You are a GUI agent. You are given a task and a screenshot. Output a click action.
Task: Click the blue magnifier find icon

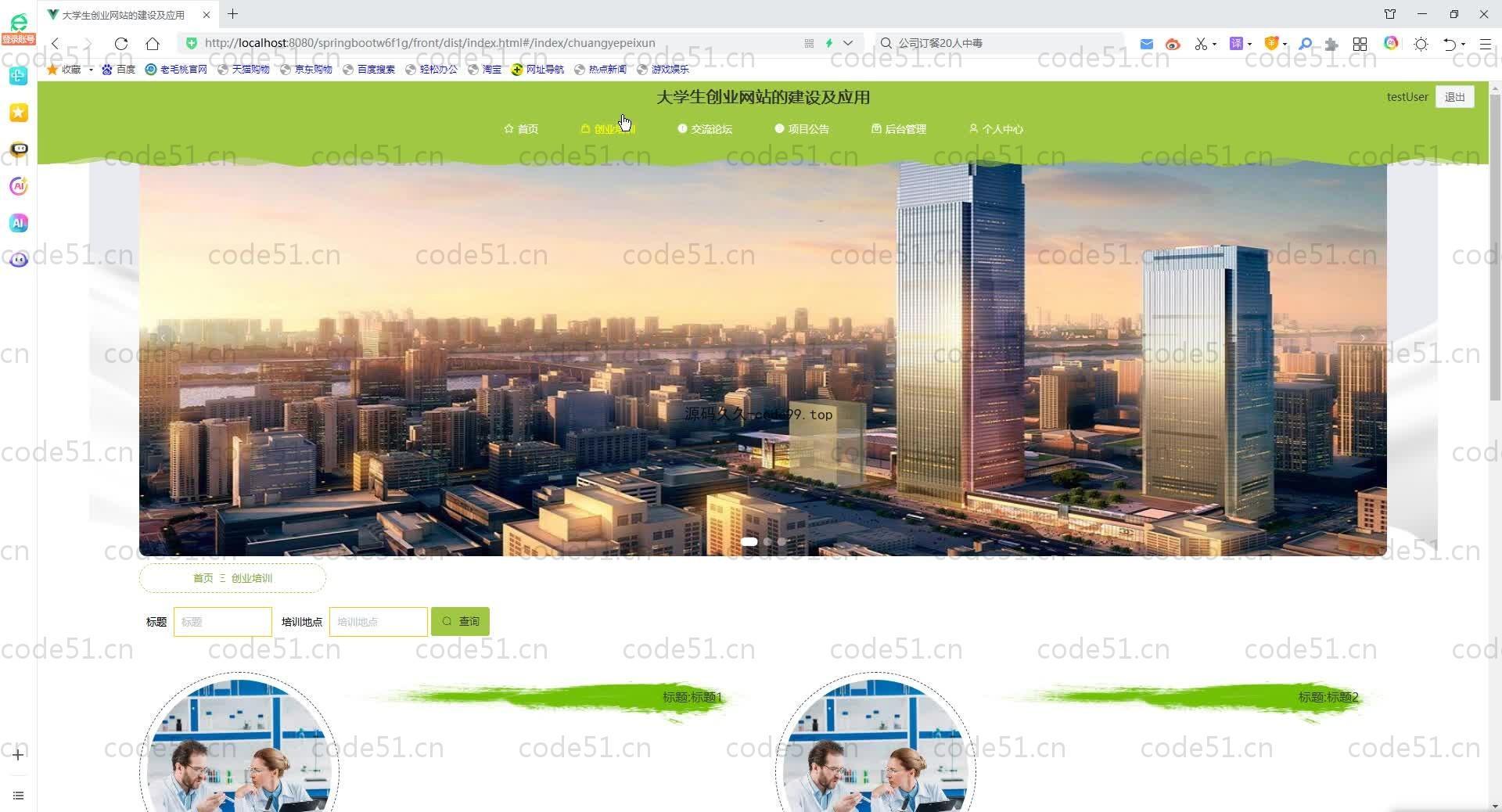click(x=1305, y=44)
